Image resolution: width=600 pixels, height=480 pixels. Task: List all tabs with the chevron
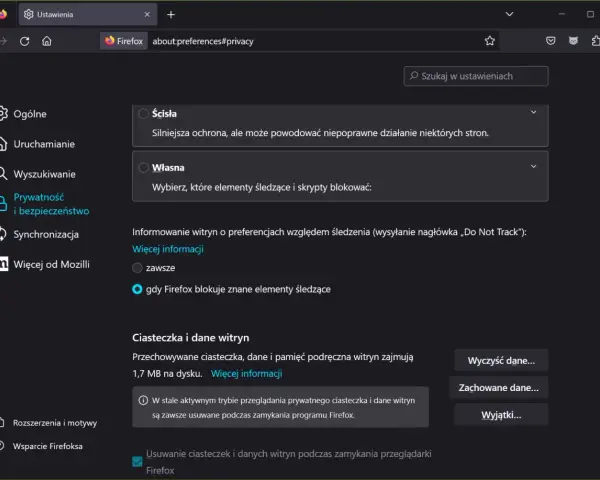[509, 14]
